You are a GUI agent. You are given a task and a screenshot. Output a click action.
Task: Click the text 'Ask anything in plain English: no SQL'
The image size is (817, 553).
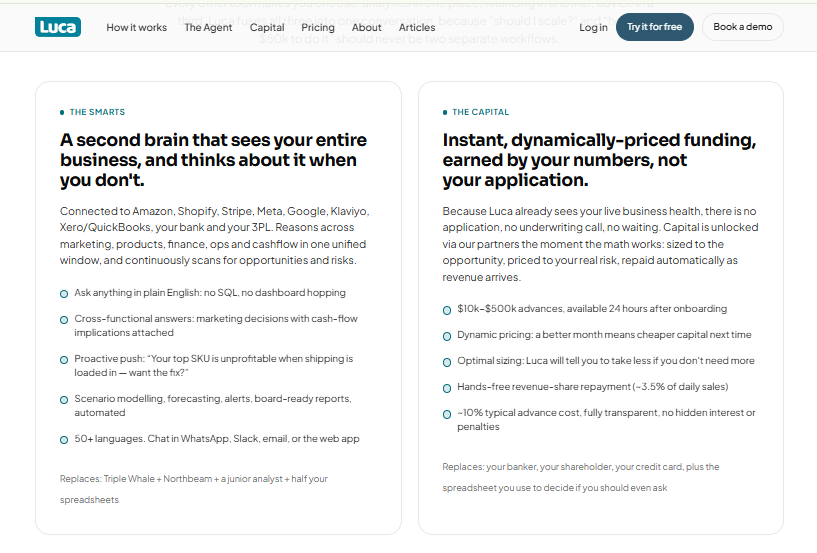coord(209,292)
